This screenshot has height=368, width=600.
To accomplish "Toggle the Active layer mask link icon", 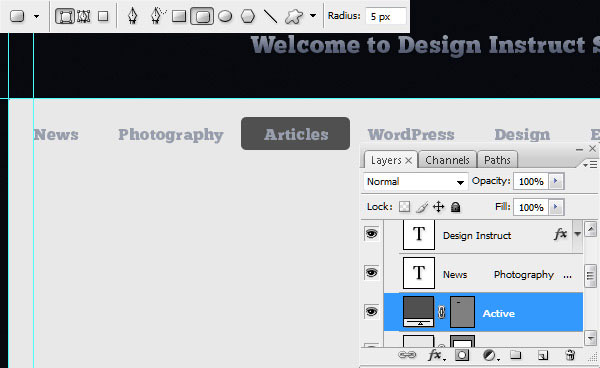I will (442, 312).
